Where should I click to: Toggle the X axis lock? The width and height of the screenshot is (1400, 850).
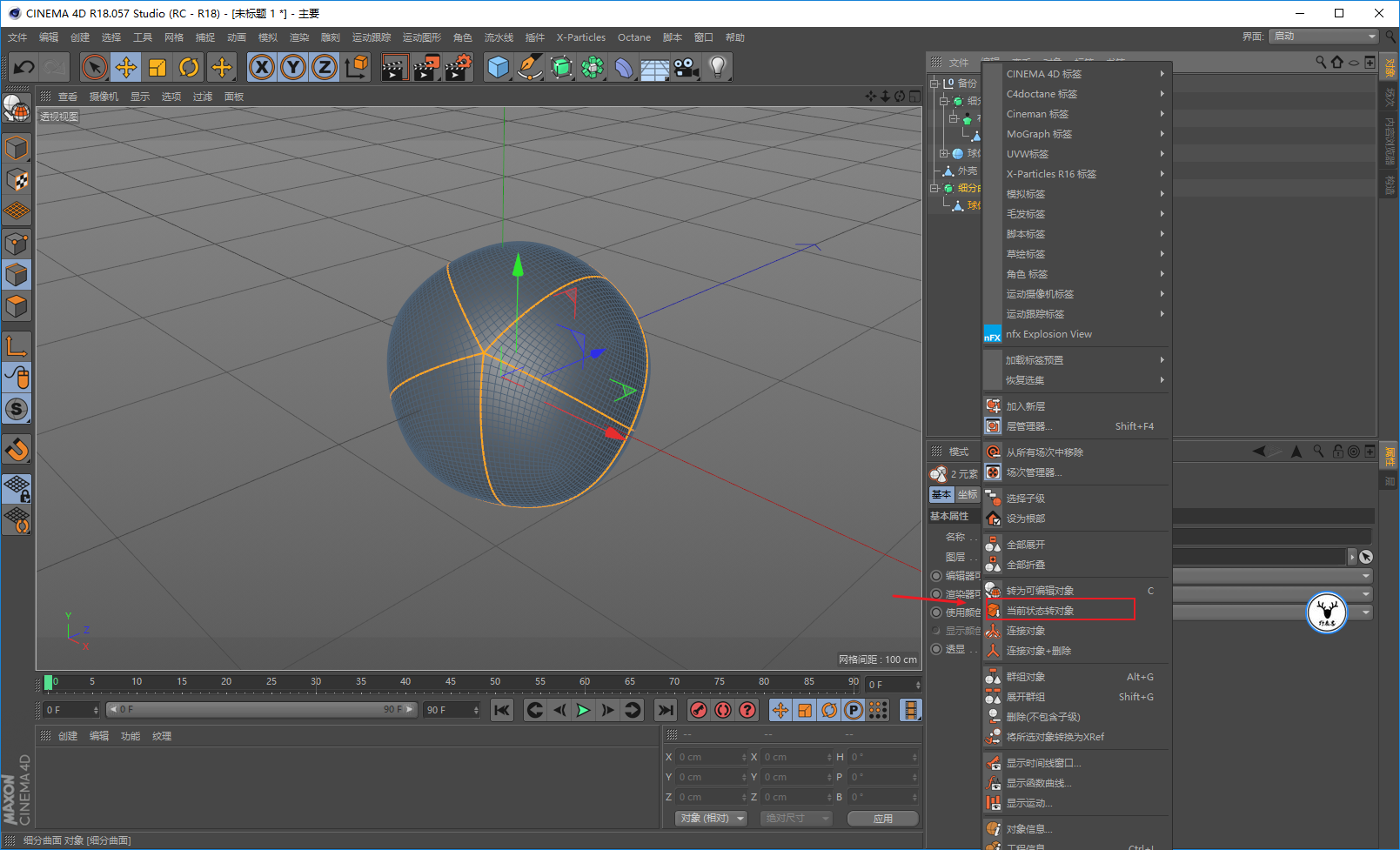tap(262, 67)
